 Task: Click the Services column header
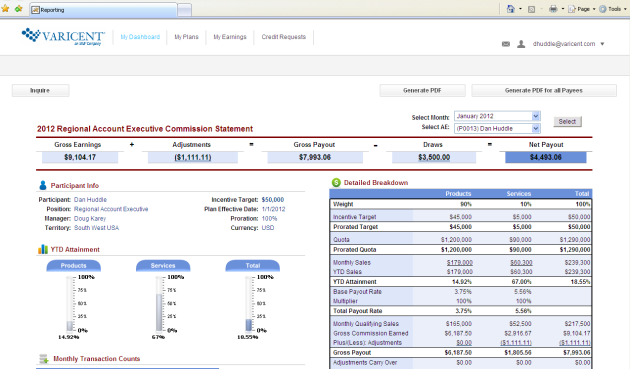coord(519,194)
